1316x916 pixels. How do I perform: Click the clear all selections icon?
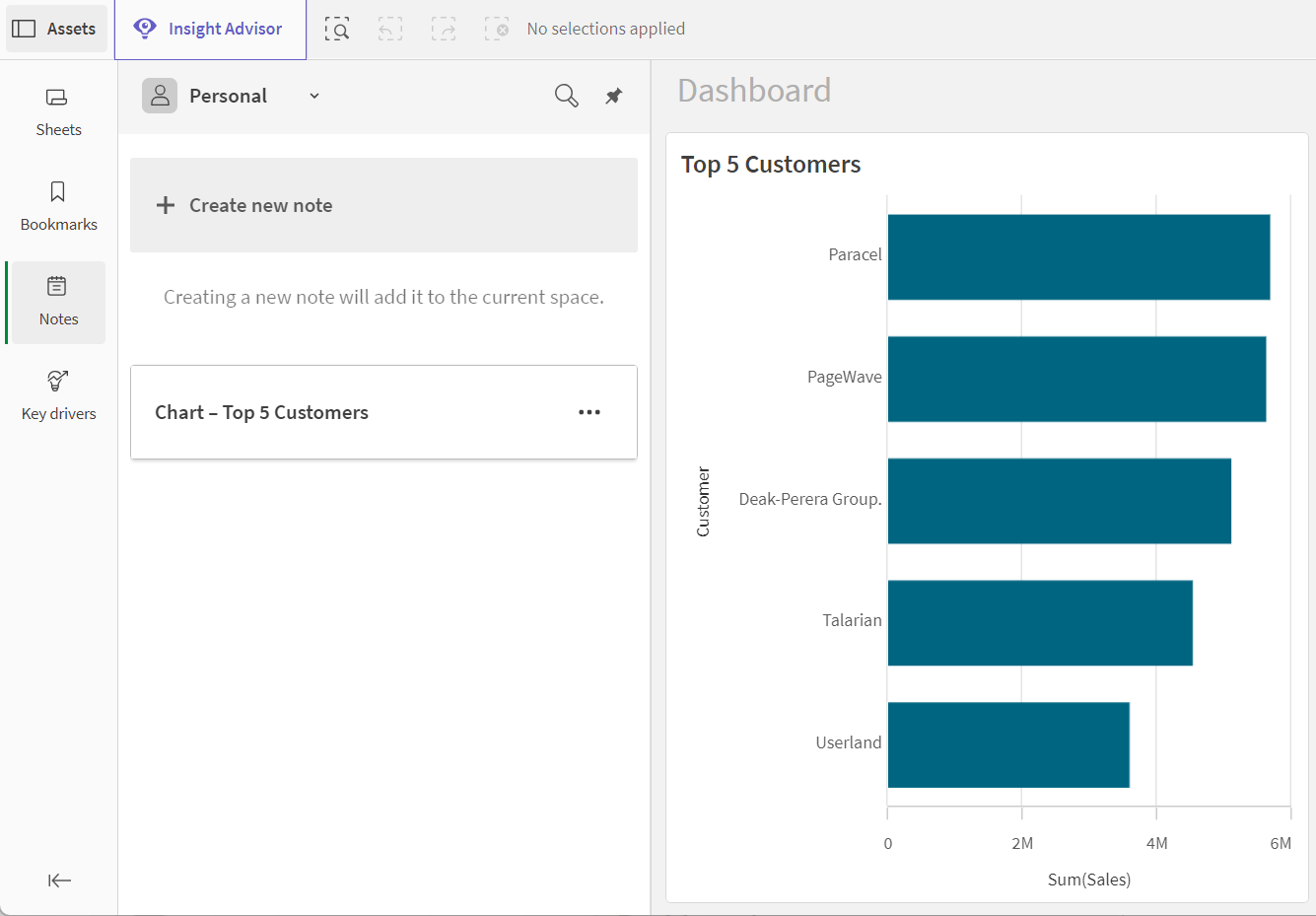497,30
